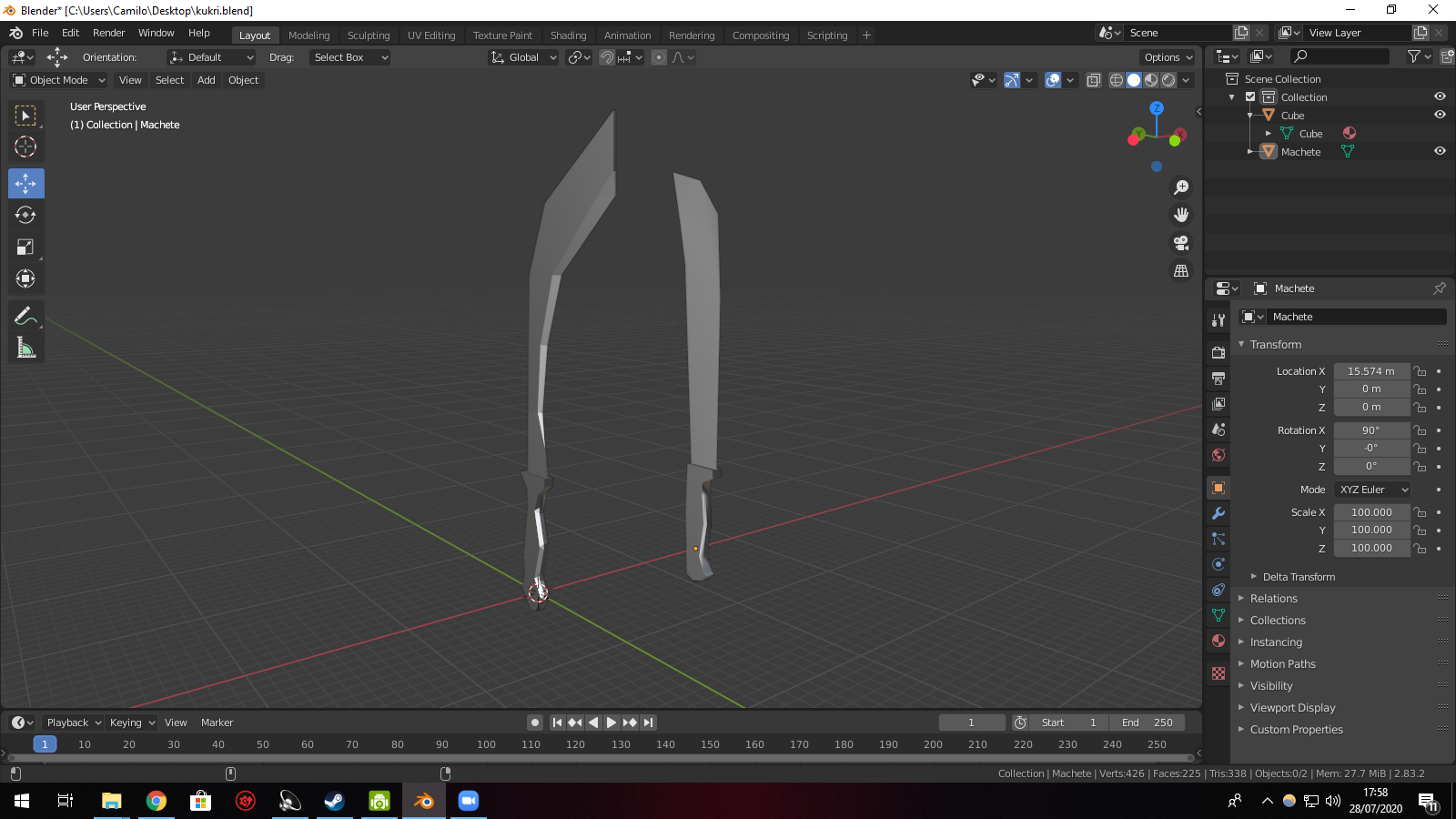The height and width of the screenshot is (819, 1456).
Task: Choose the Move tool
Action: 25,184
